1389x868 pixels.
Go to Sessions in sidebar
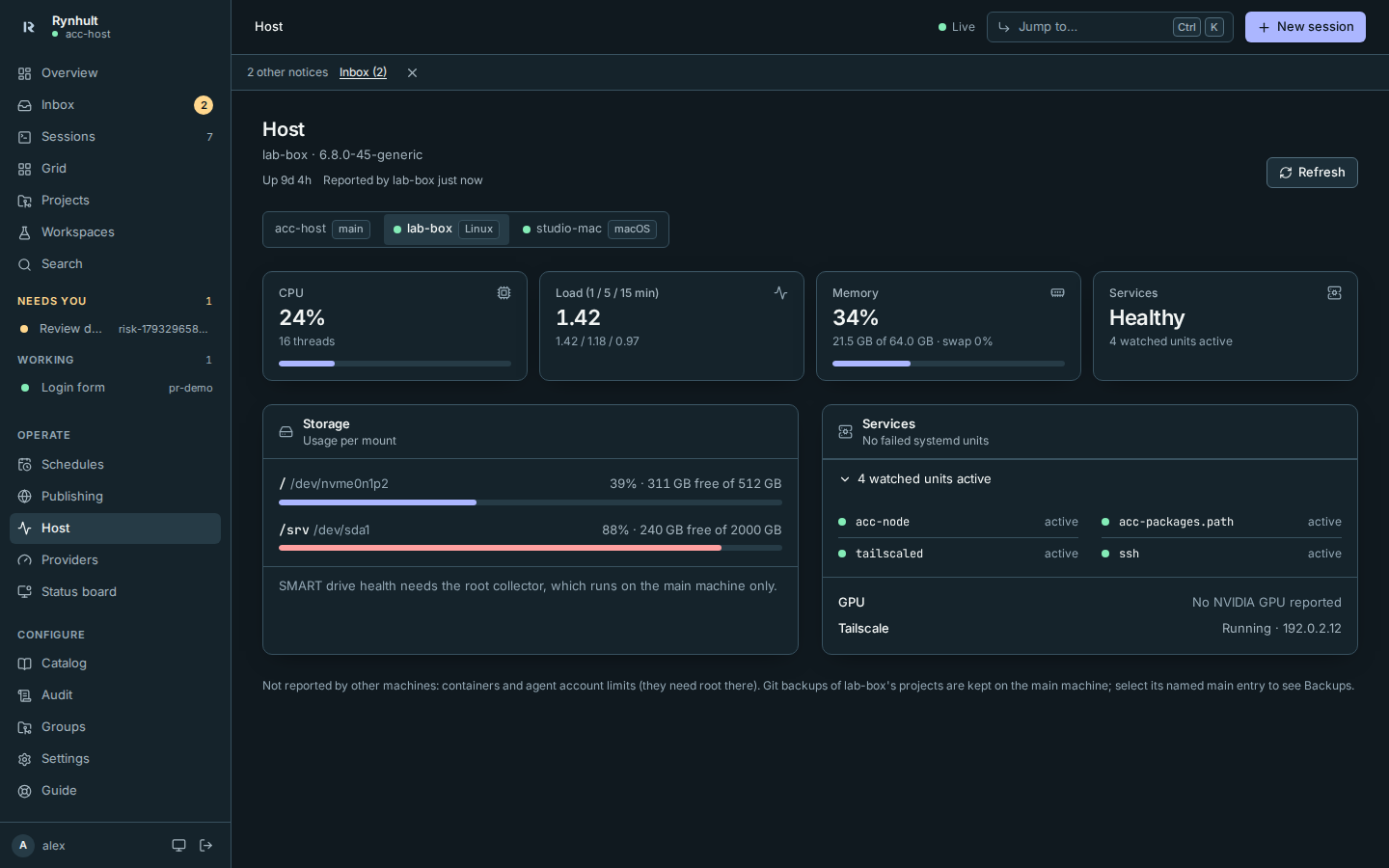115,137
